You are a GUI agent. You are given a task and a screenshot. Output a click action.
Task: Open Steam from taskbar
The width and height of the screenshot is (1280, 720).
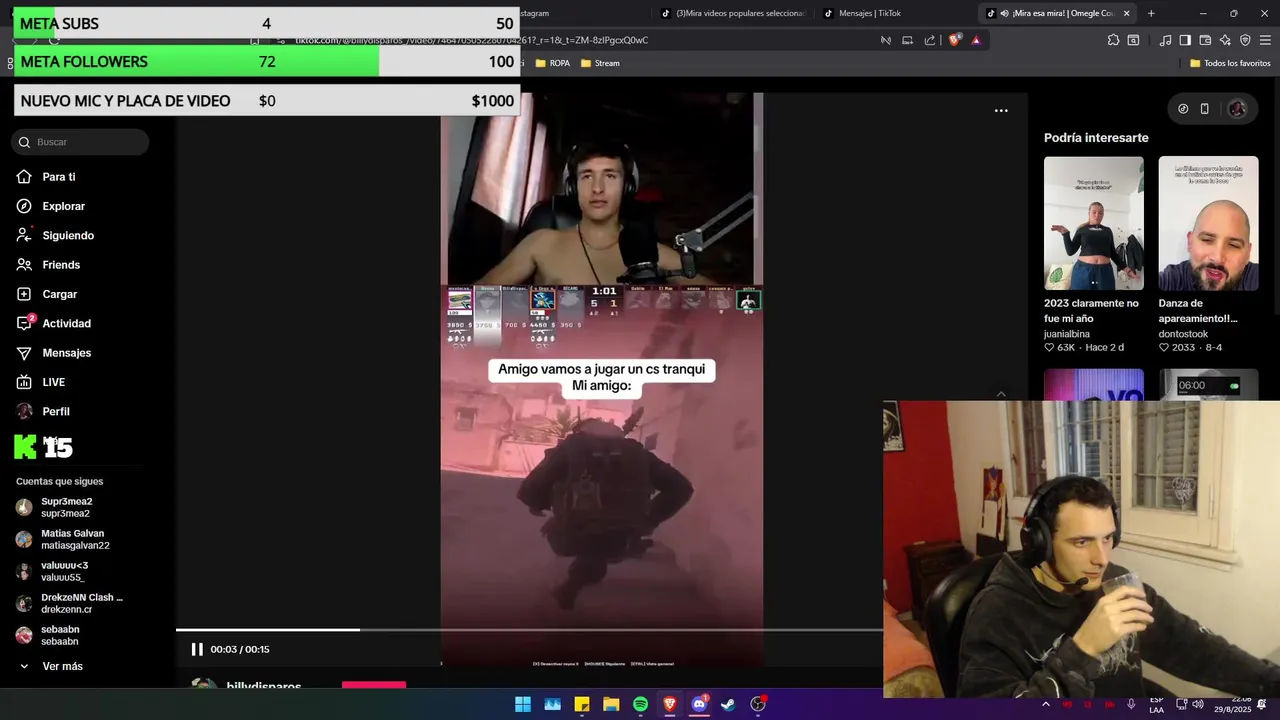(x=728, y=704)
